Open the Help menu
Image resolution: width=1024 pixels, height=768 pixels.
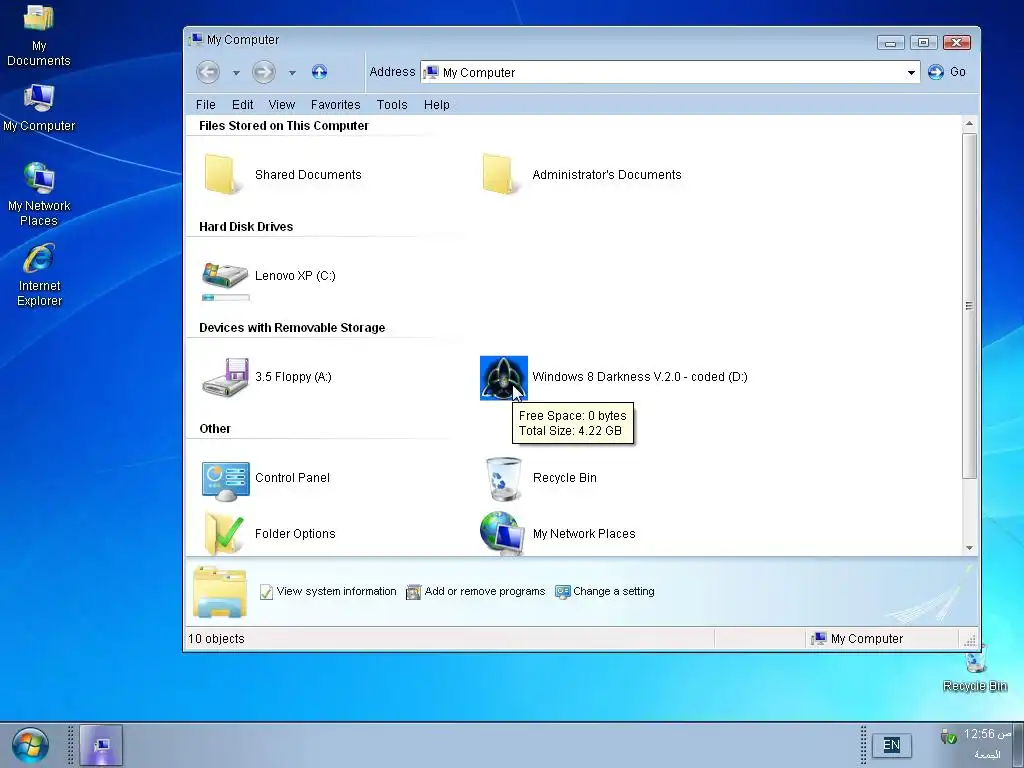(x=436, y=104)
